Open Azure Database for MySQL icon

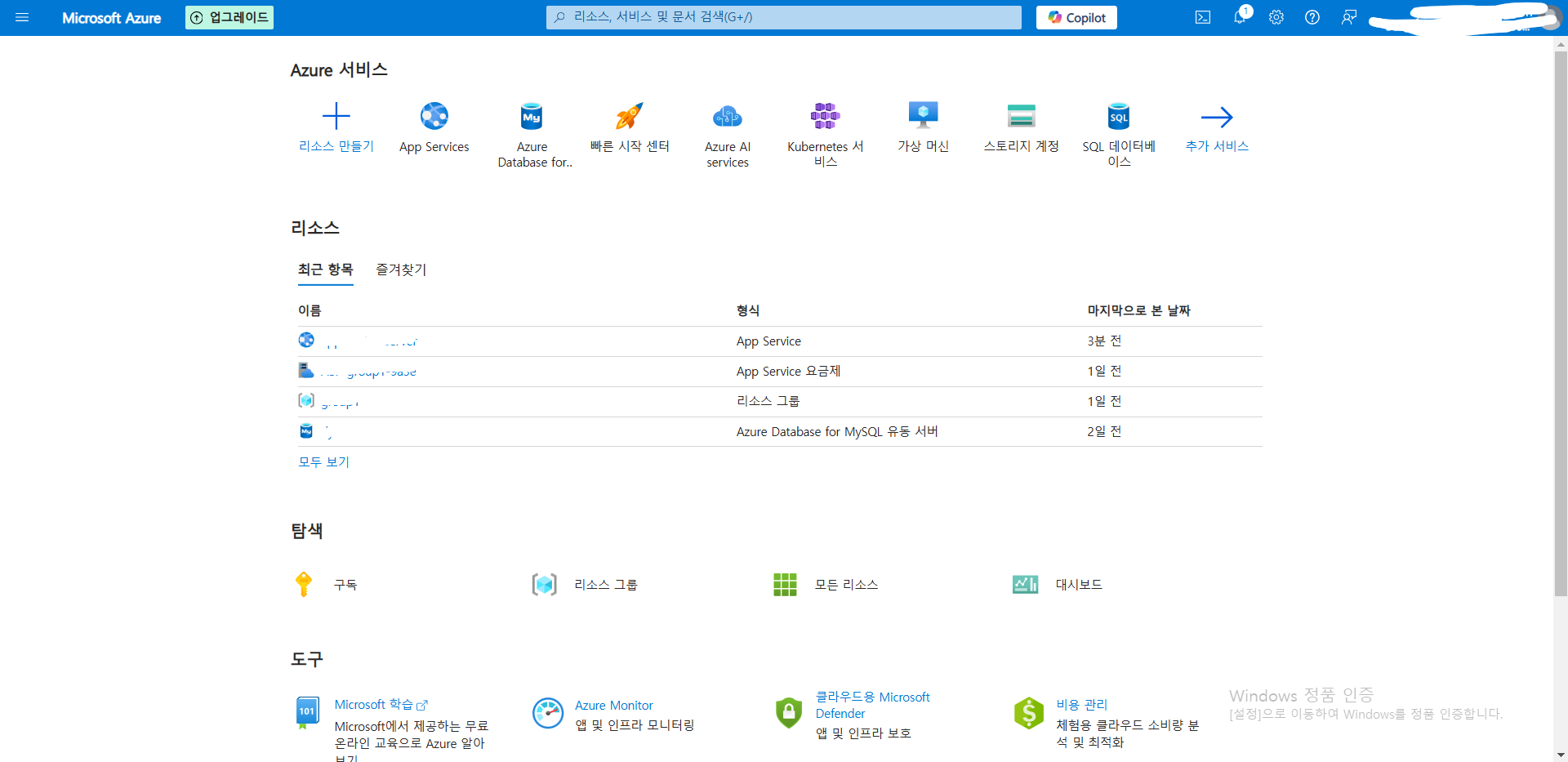pos(532,116)
